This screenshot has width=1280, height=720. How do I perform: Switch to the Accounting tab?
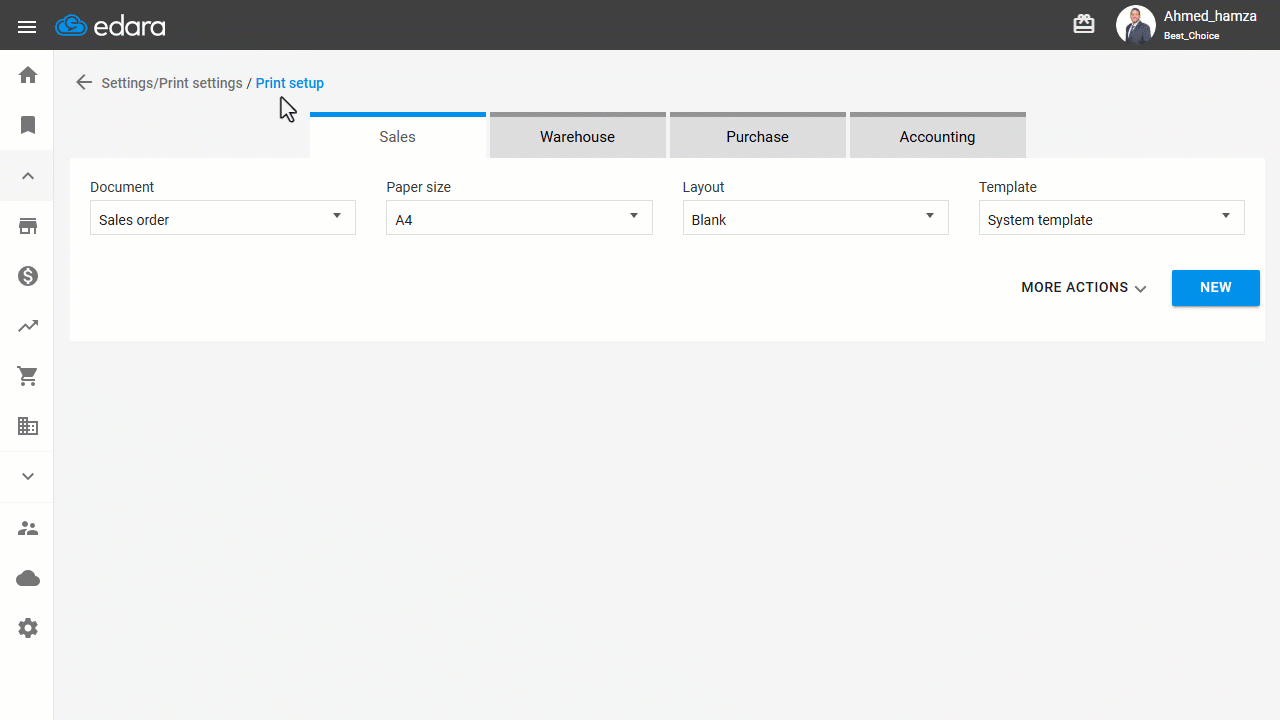[938, 135]
